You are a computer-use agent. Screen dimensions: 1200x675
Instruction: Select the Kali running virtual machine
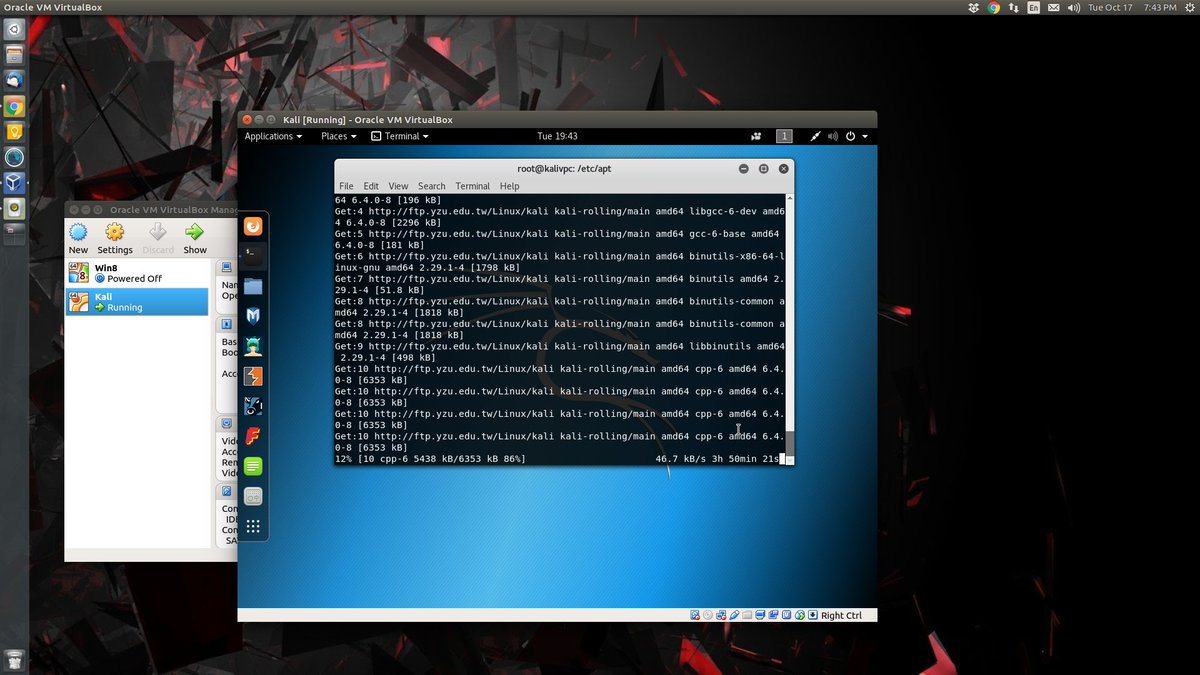tap(137, 302)
